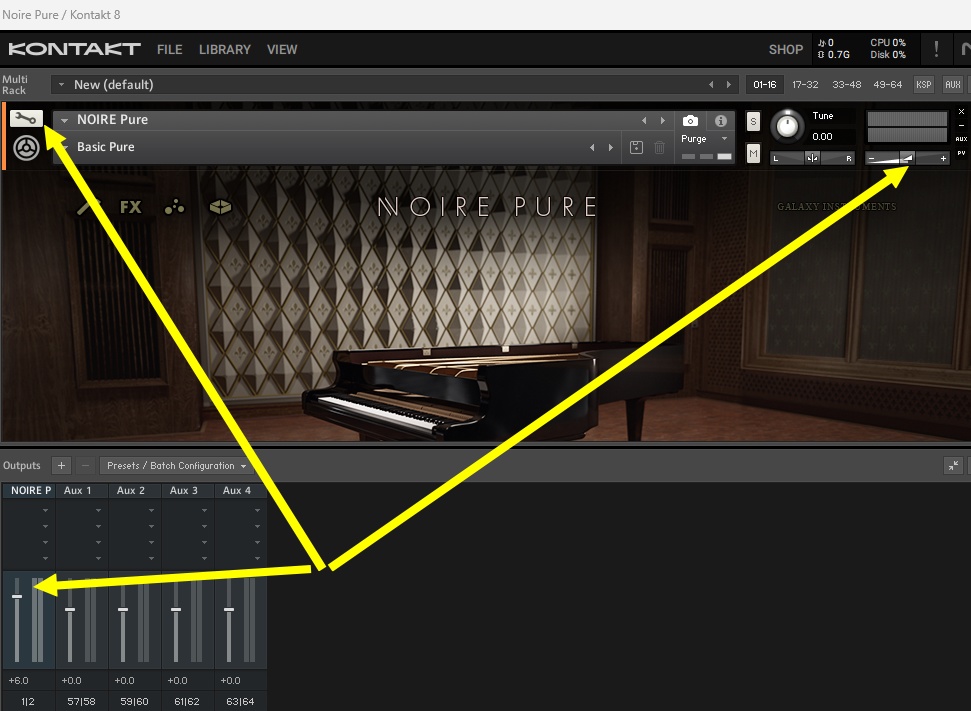This screenshot has width=971, height=711.
Task: Switch to rack page 17-32
Action: pos(805,84)
